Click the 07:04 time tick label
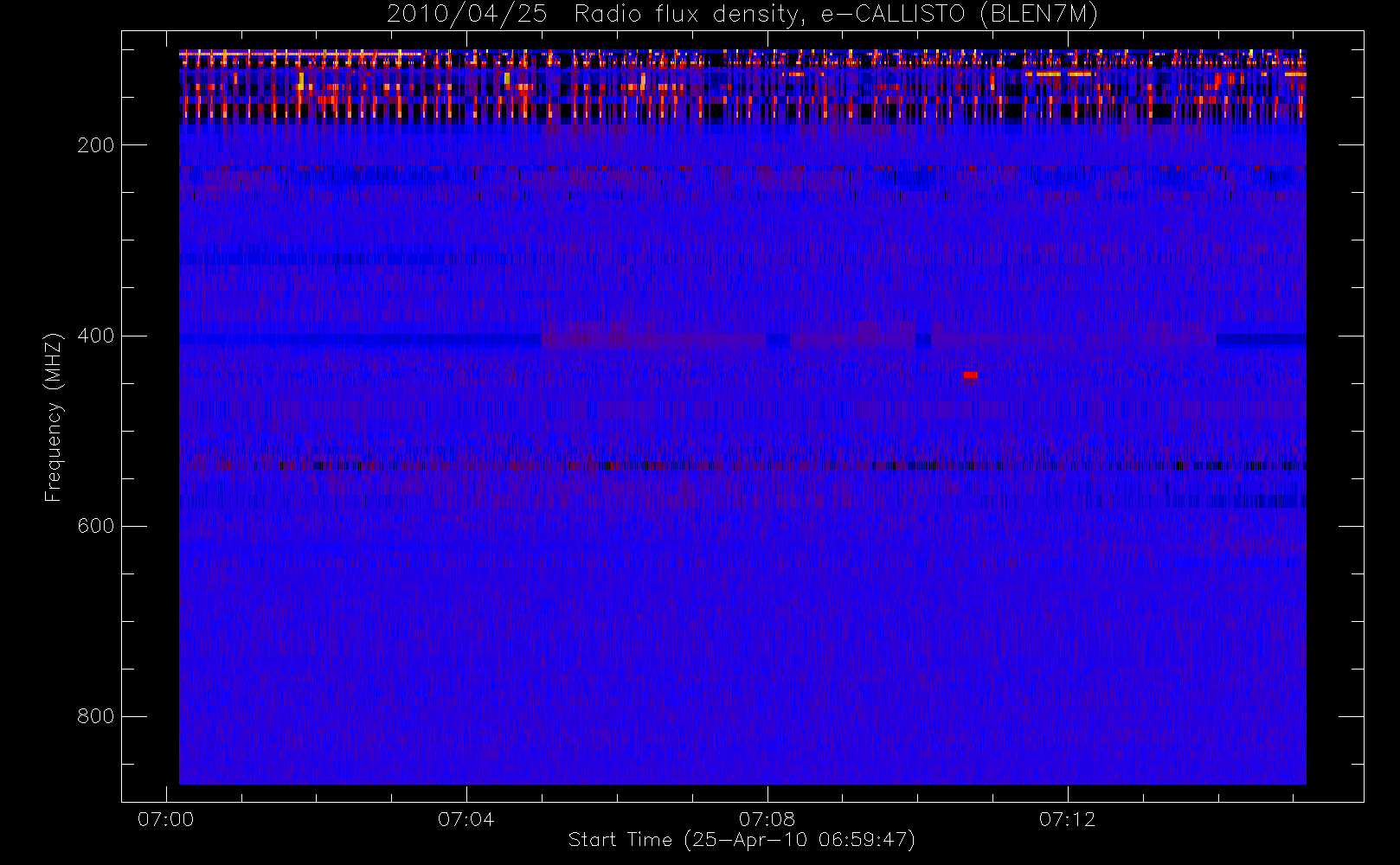1400x865 pixels. (x=466, y=819)
